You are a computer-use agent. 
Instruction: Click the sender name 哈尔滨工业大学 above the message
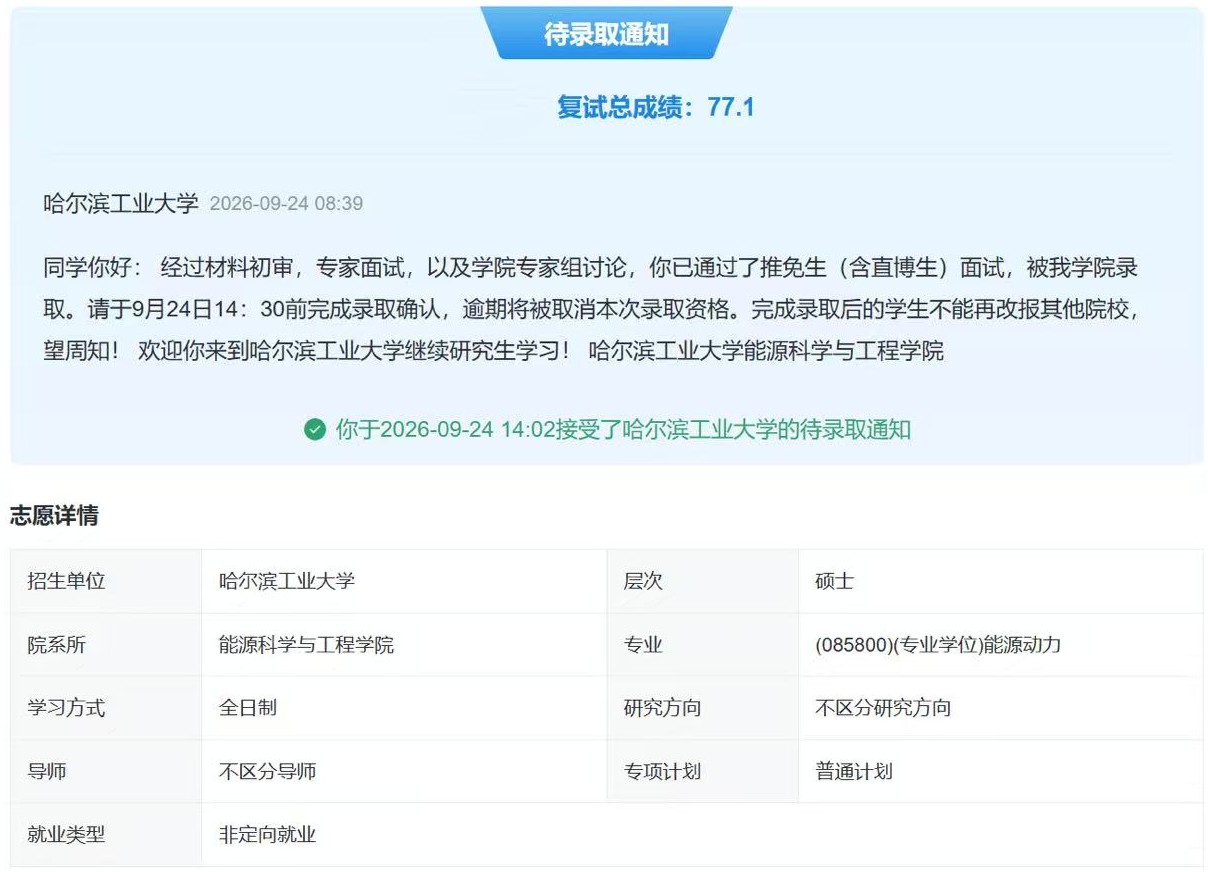[x=121, y=203]
